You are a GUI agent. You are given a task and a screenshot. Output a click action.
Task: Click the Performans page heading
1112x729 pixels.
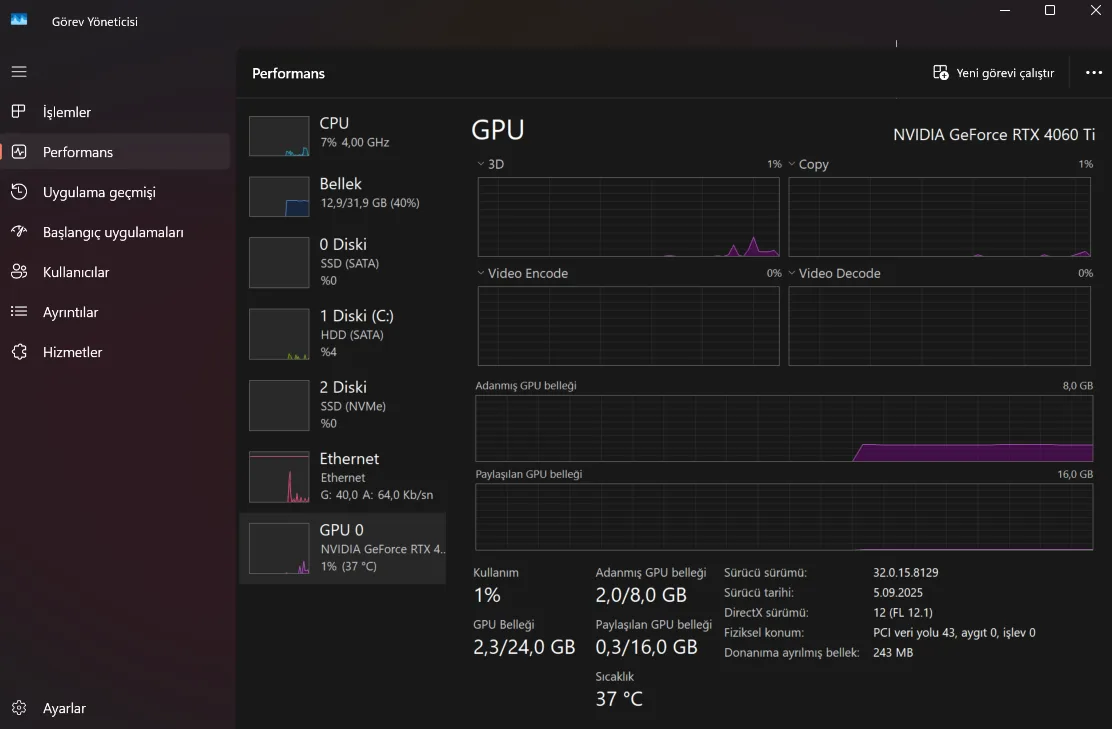(289, 73)
